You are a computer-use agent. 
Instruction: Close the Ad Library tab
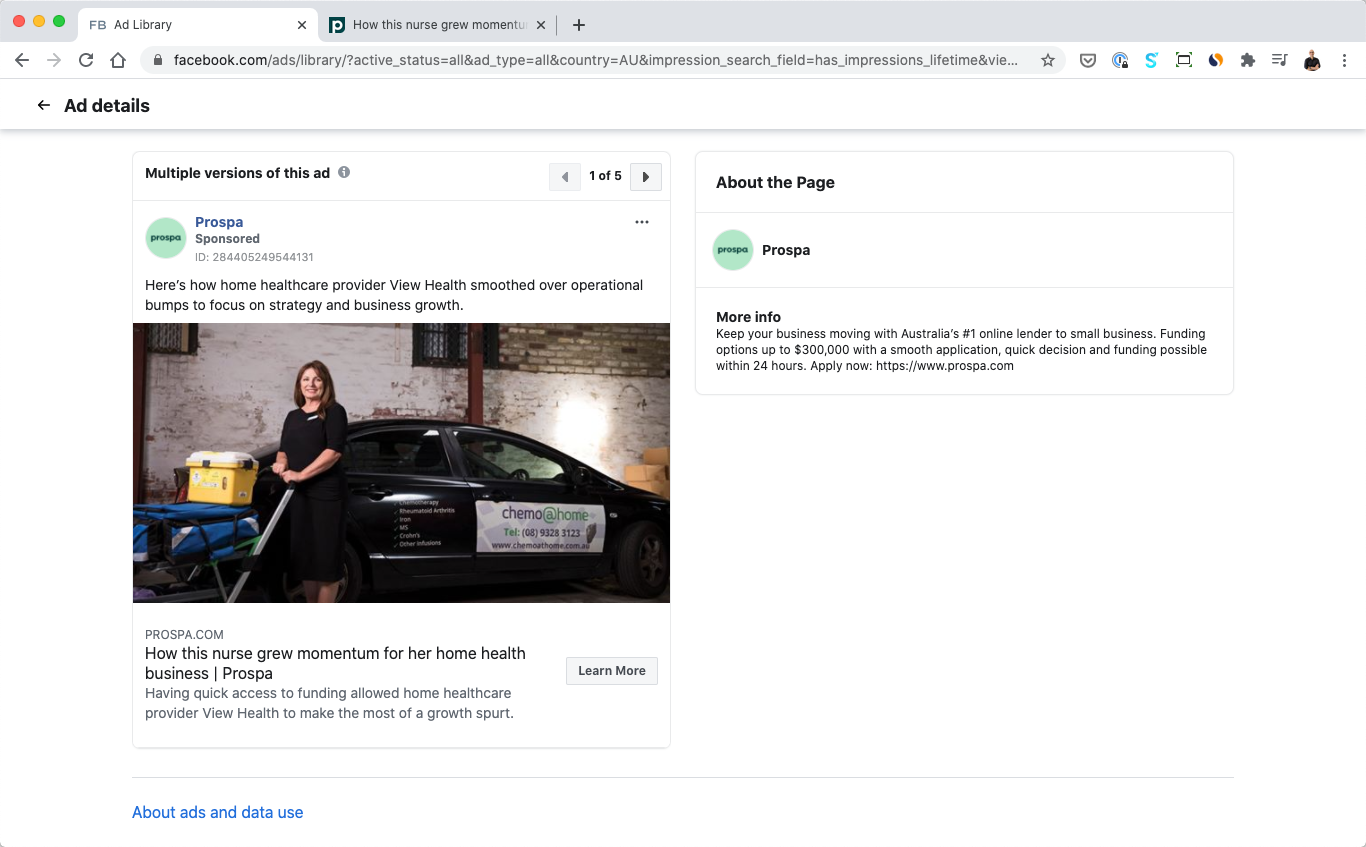coord(302,25)
